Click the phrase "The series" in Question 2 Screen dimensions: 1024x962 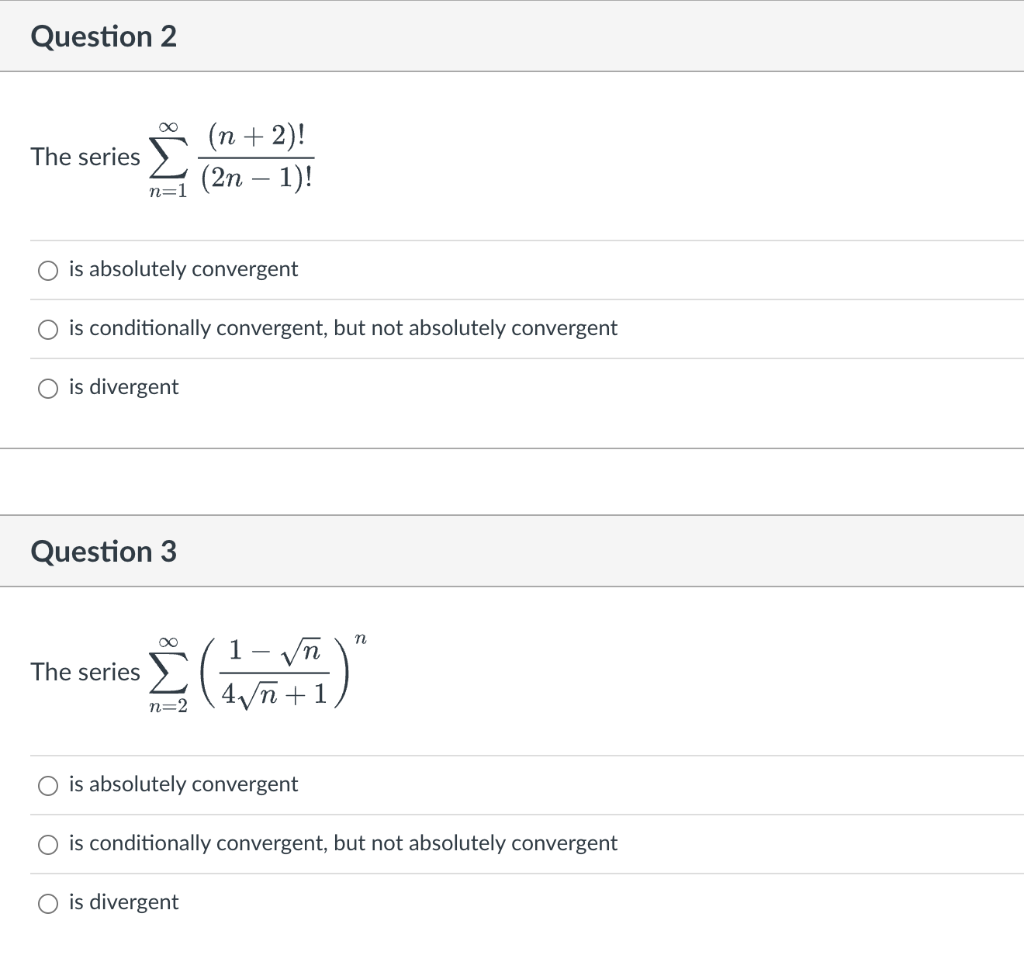tap(84, 157)
